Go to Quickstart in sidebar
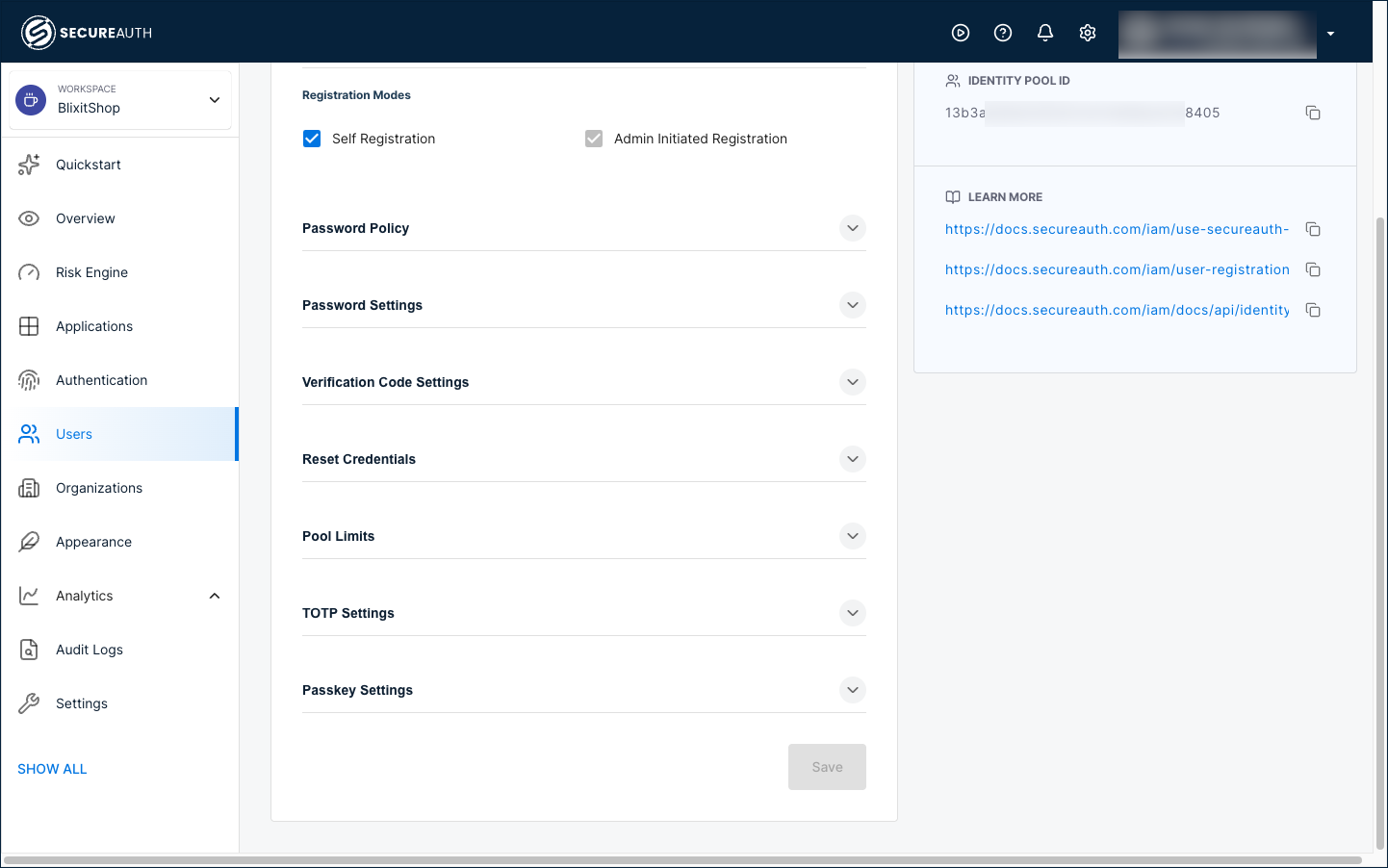This screenshot has height=868, width=1388. click(119, 165)
